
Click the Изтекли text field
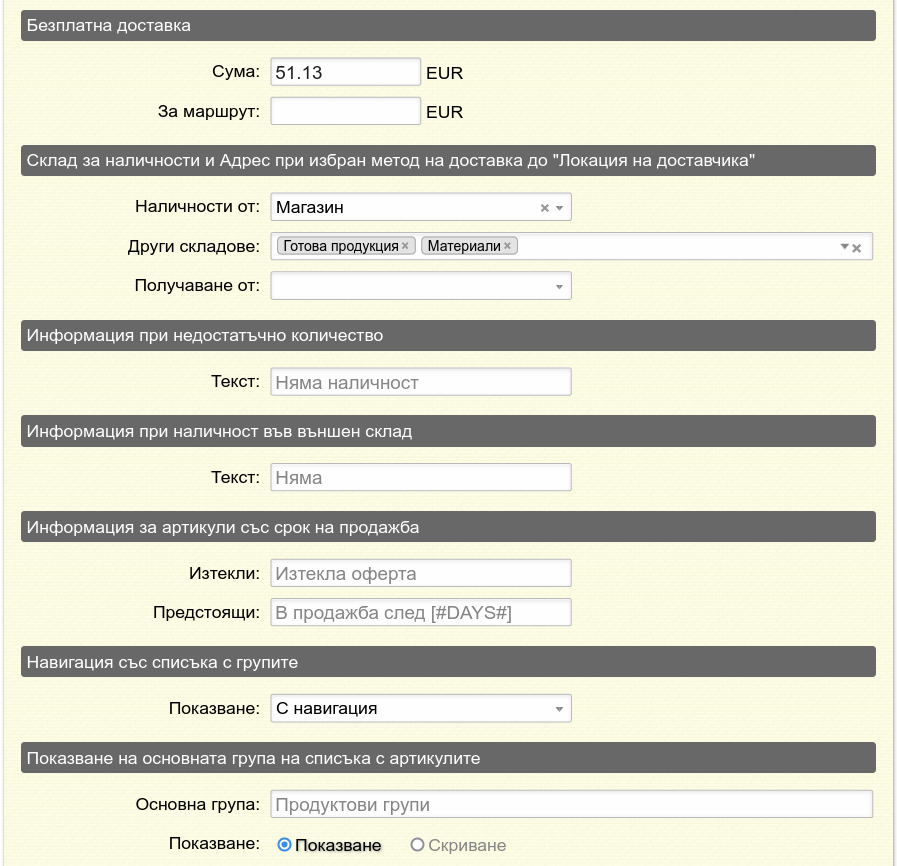click(421, 574)
